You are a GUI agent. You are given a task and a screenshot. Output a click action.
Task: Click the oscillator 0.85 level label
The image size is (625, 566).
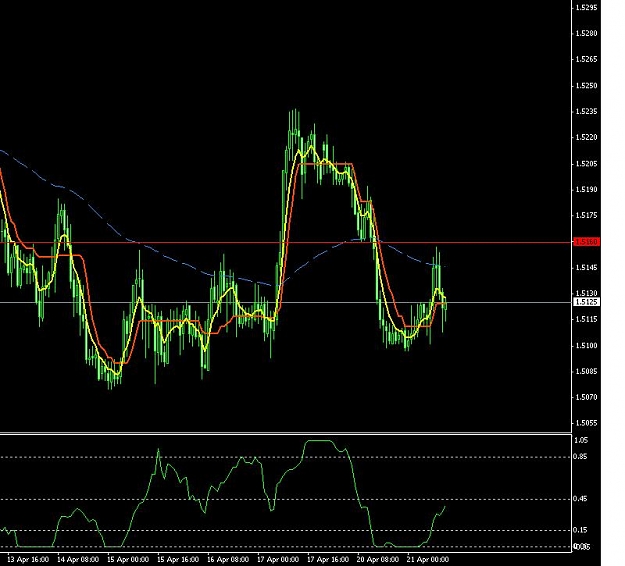tap(581, 457)
